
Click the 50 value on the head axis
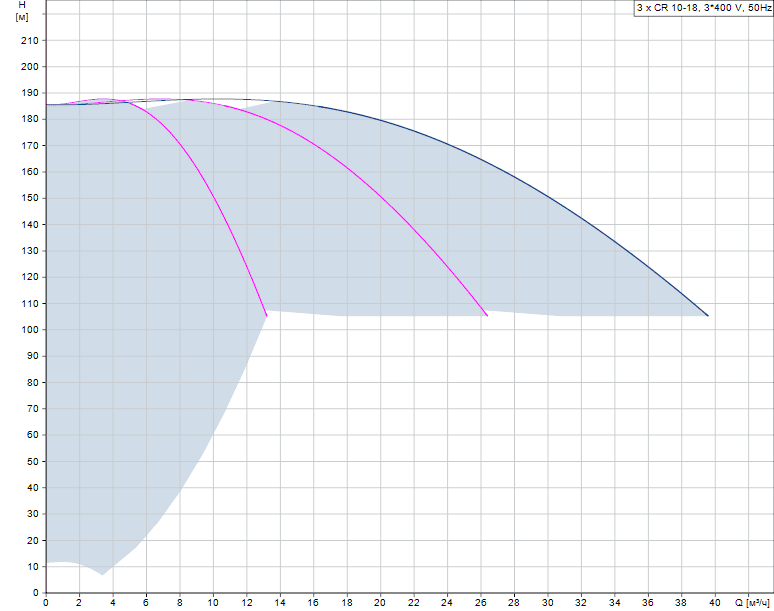coord(33,461)
